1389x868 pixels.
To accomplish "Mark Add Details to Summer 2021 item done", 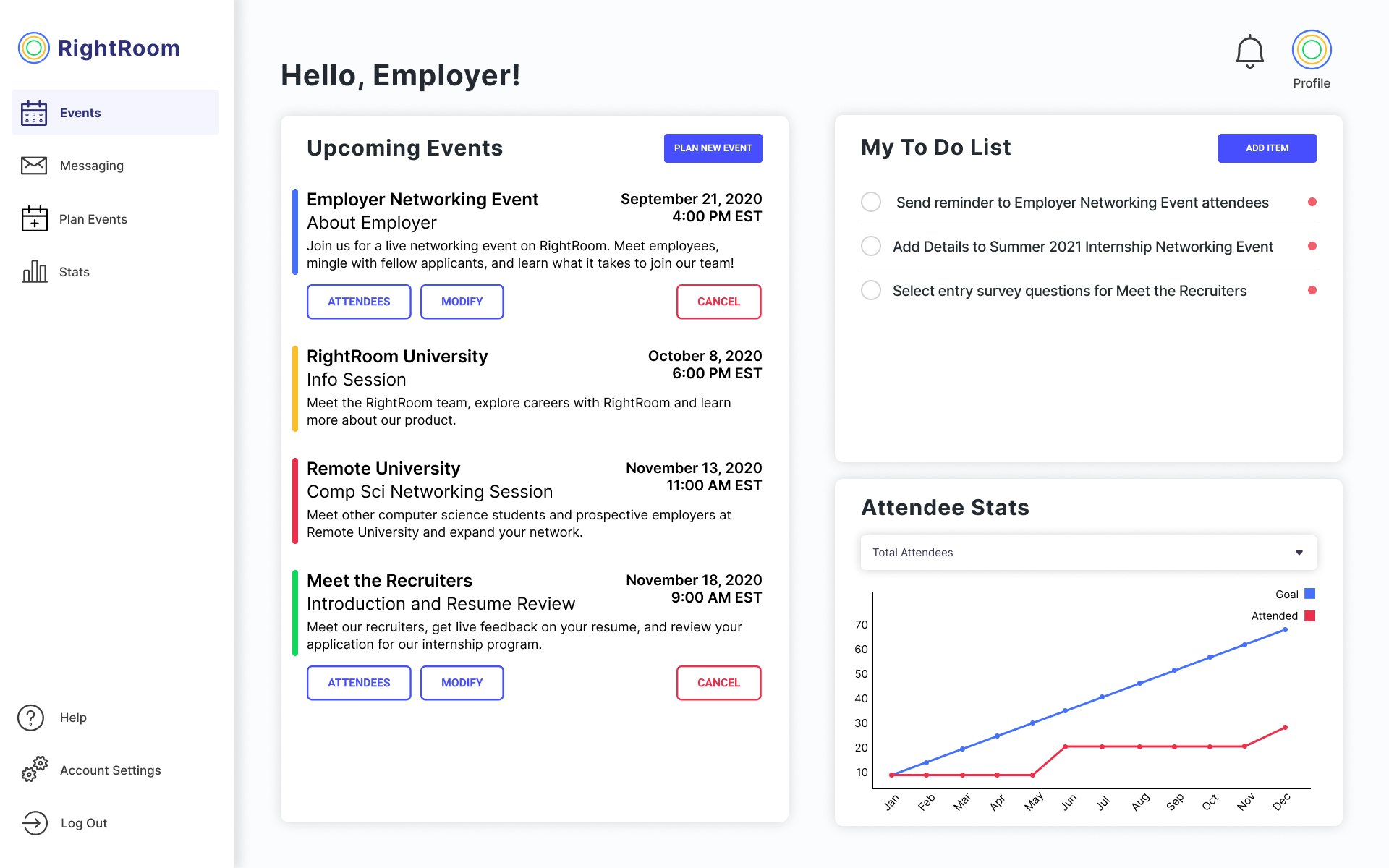I will click(871, 246).
